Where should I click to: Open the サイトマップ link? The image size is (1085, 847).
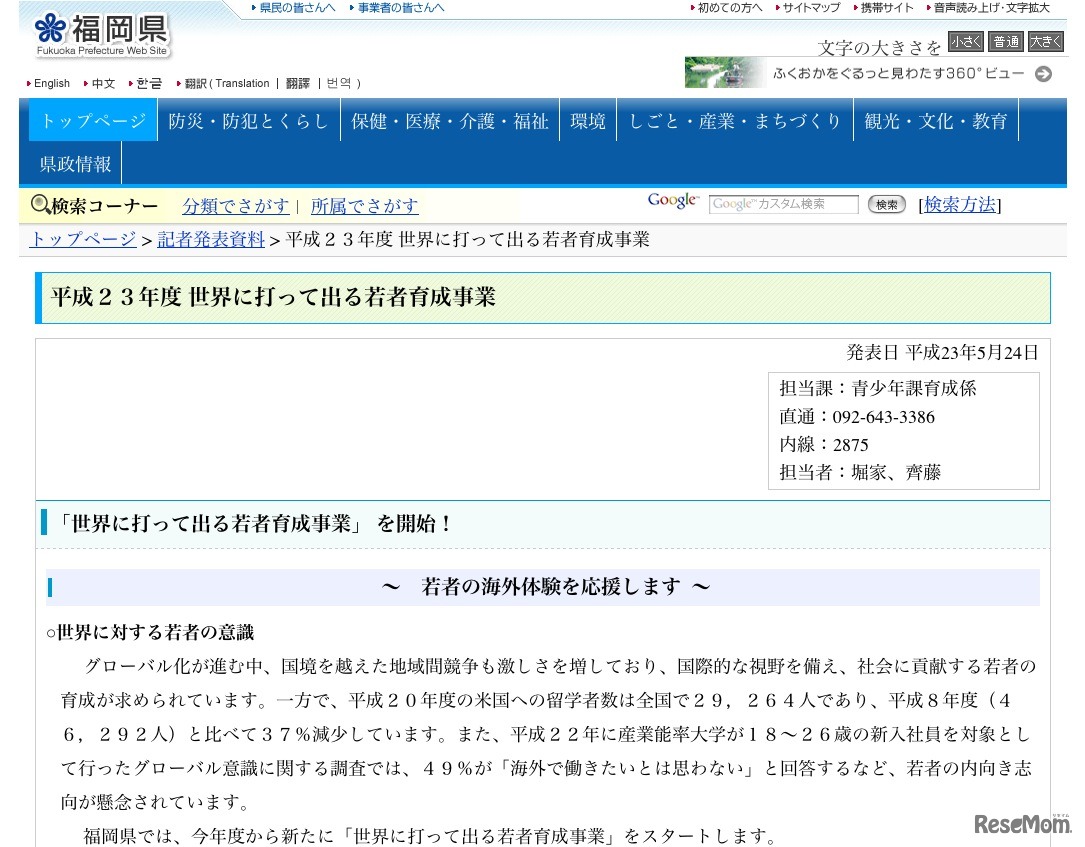point(811,8)
